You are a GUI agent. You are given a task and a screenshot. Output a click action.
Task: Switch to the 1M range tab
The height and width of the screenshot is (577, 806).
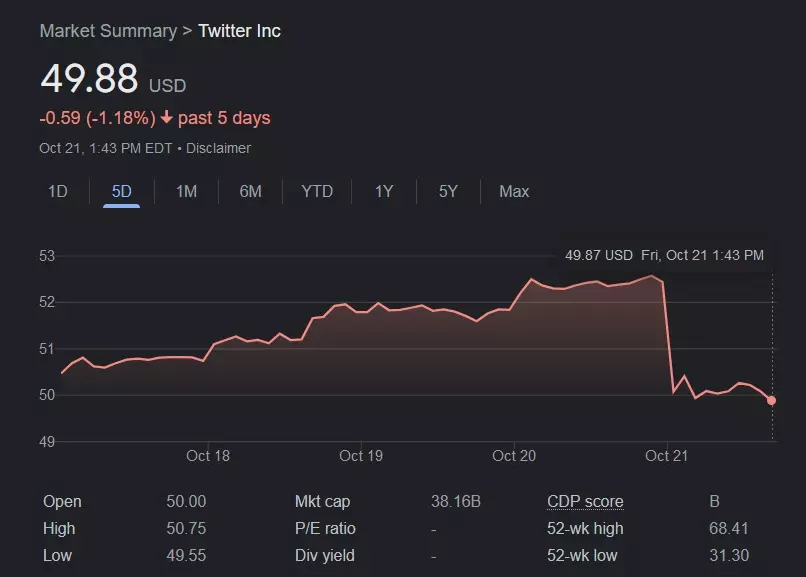tap(186, 191)
